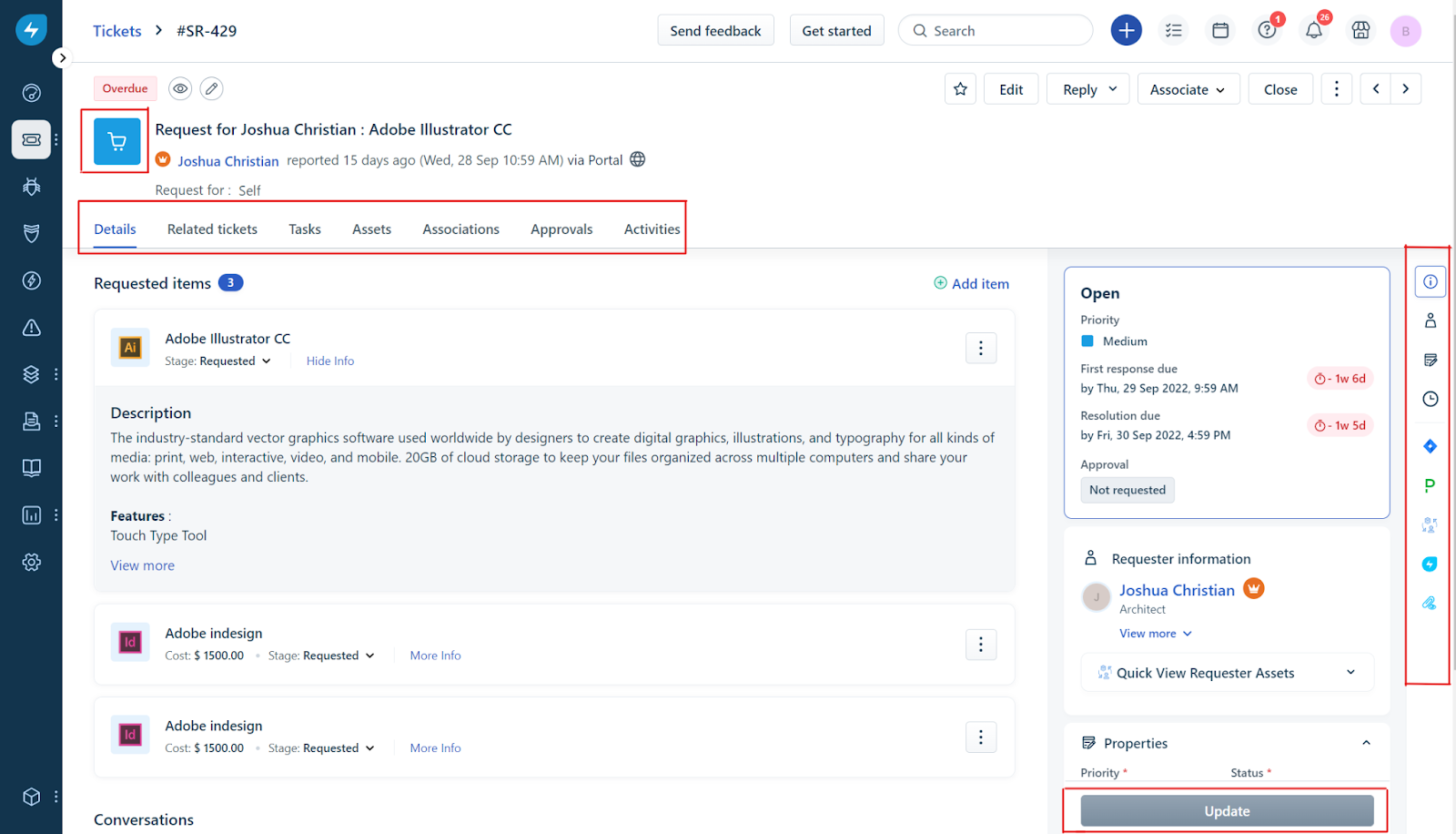This screenshot has width=1456, height=834.
Task: Click the Send feedback button
Action: (x=715, y=30)
